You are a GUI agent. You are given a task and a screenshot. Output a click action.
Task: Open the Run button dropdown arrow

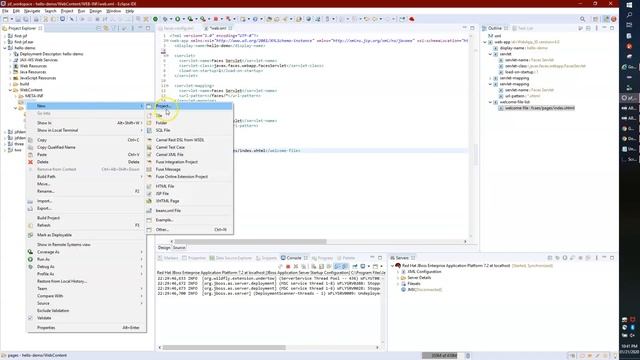(x=183, y=19)
